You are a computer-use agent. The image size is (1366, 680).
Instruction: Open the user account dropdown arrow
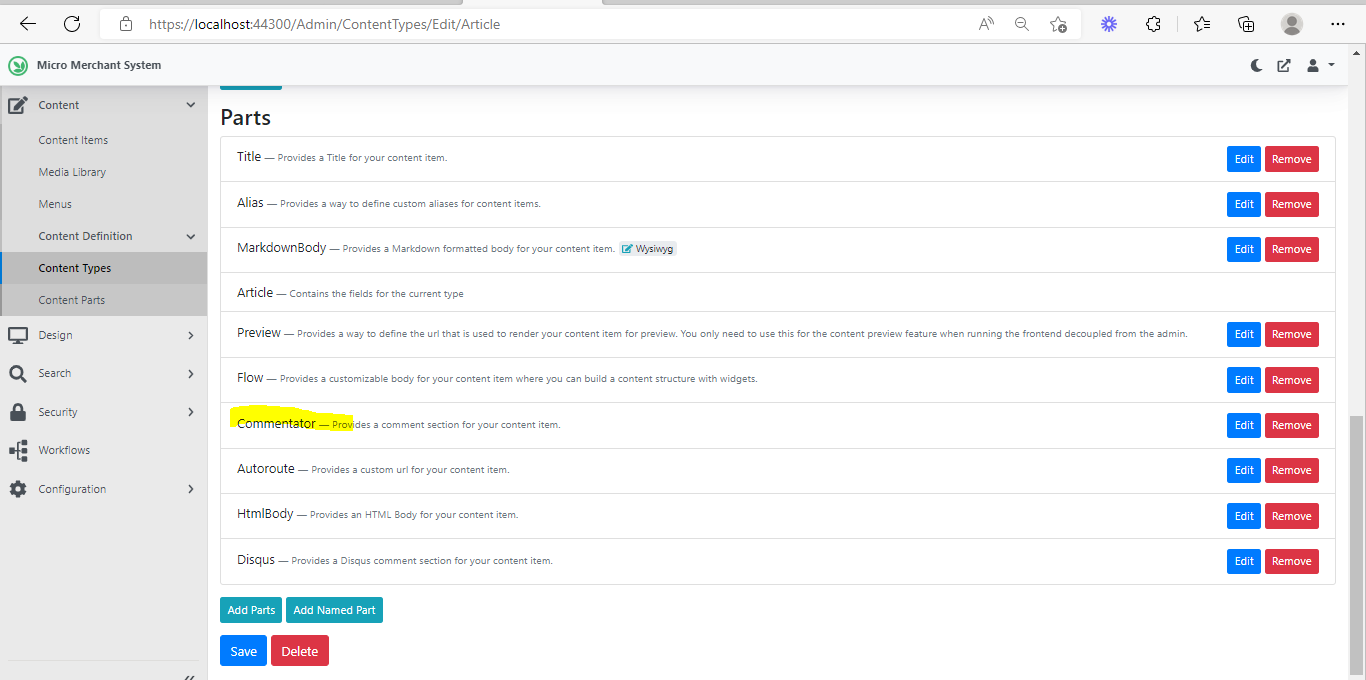click(1330, 65)
